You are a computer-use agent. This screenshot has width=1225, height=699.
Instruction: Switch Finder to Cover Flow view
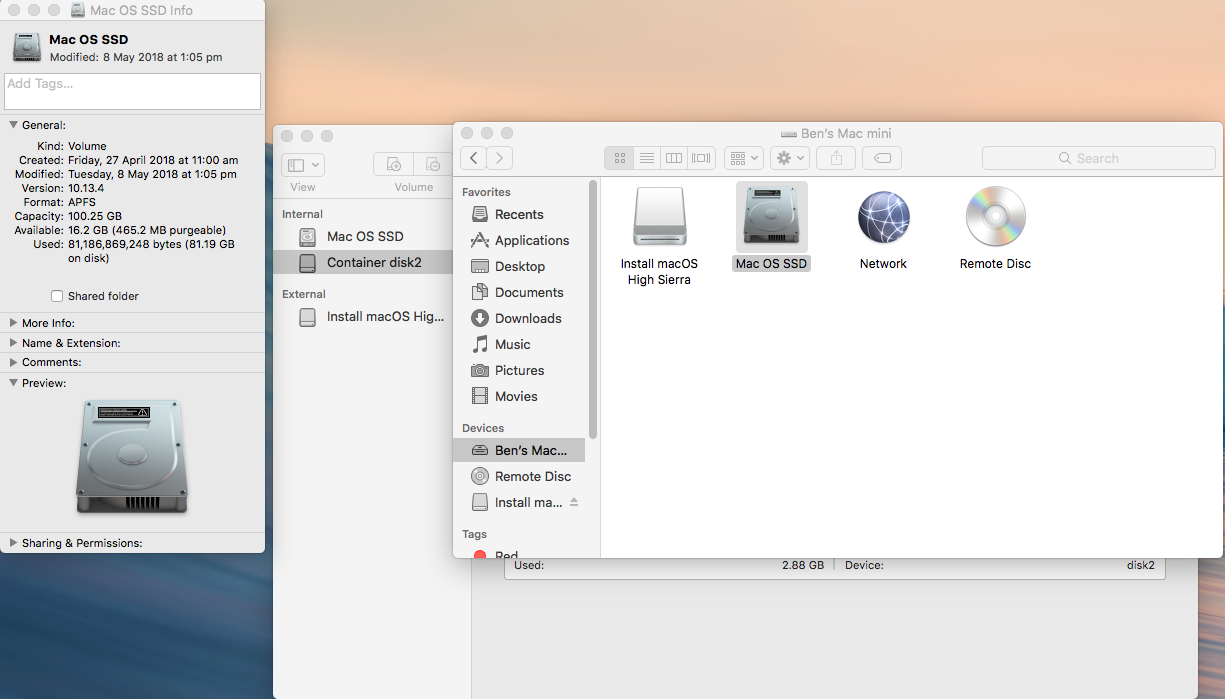701,158
